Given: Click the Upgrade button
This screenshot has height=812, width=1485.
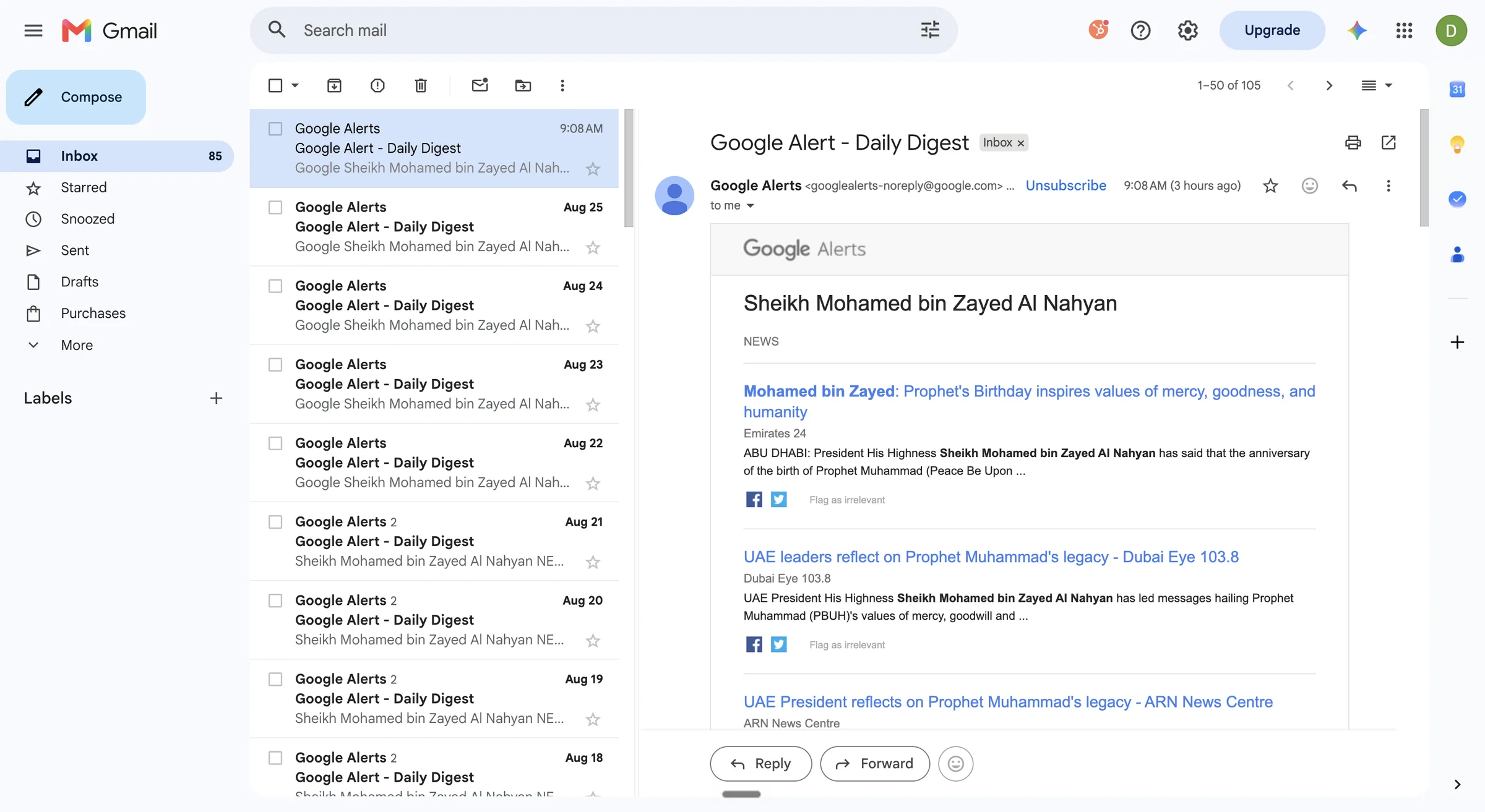Looking at the screenshot, I should (1272, 30).
